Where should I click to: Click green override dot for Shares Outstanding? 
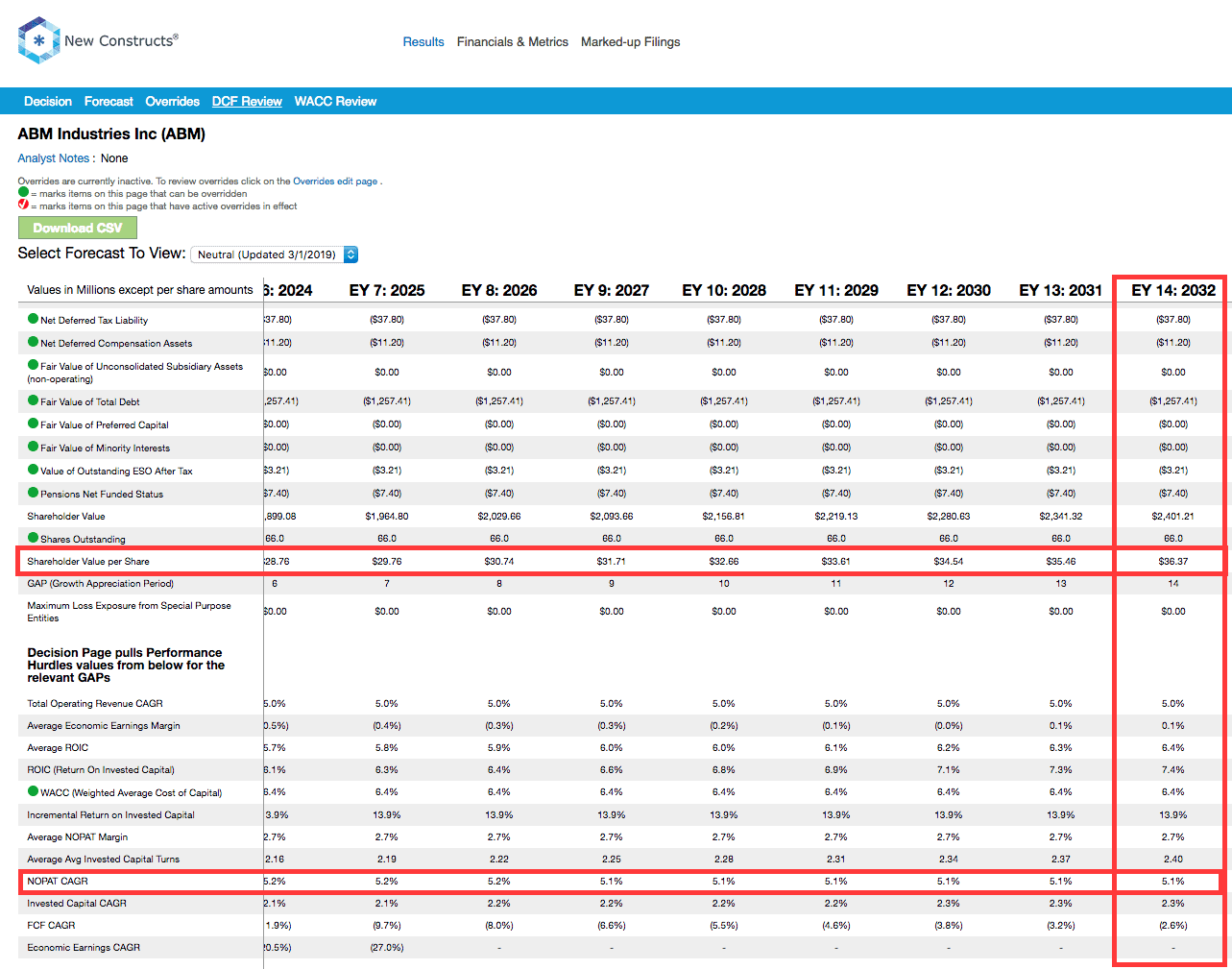pyautogui.click(x=33, y=538)
